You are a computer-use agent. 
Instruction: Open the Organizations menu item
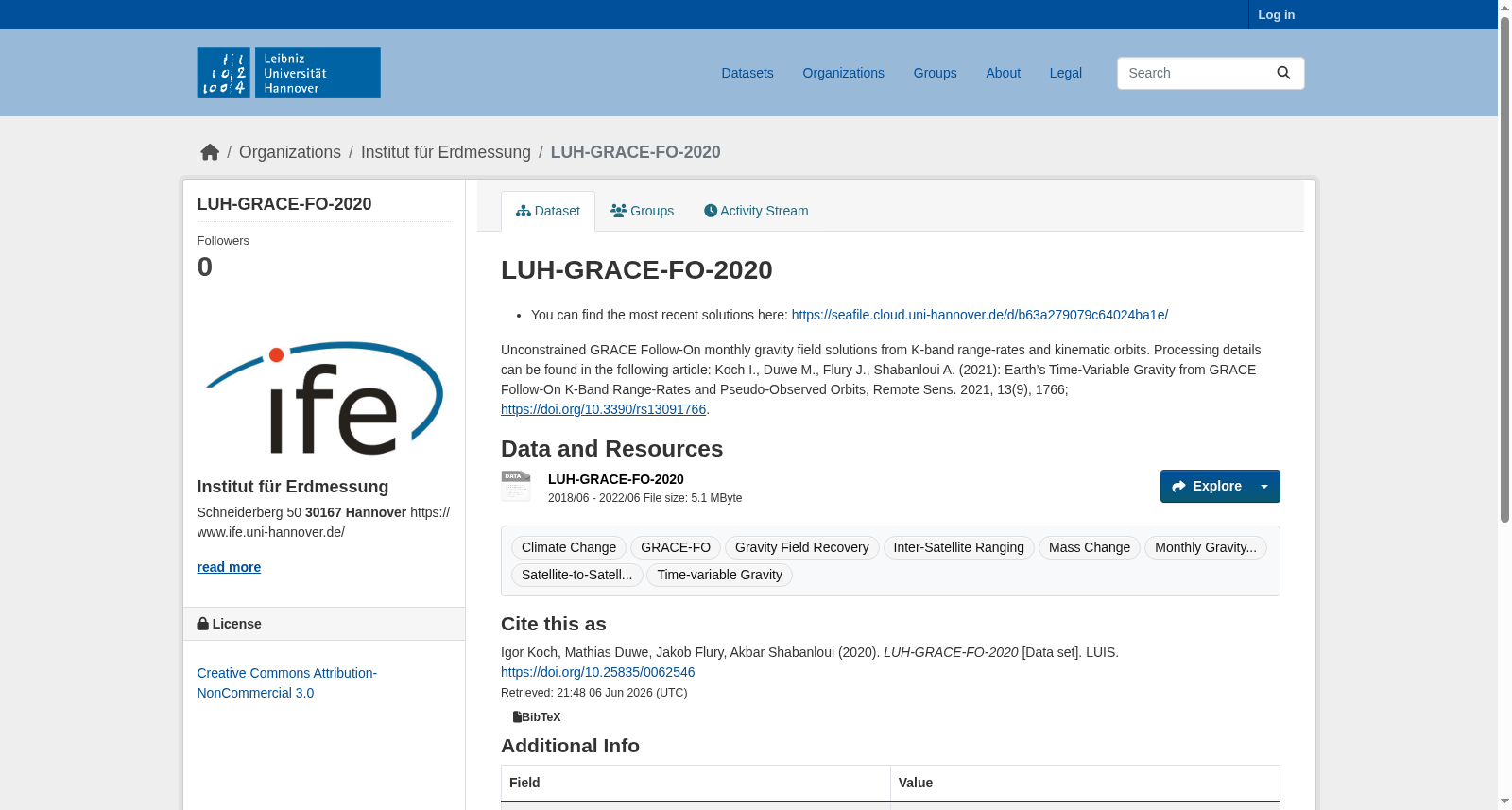[843, 73]
